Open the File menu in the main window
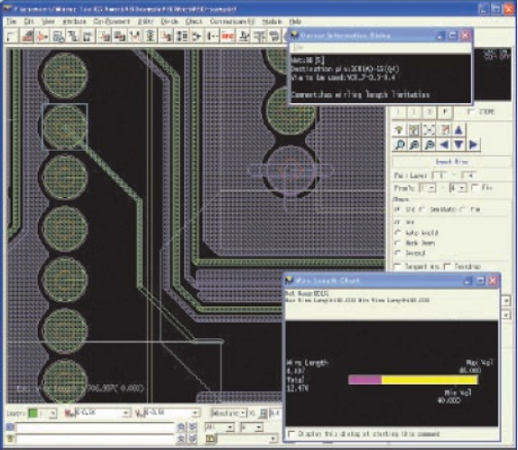Screen dimensions: 518x450 click(11, 21)
